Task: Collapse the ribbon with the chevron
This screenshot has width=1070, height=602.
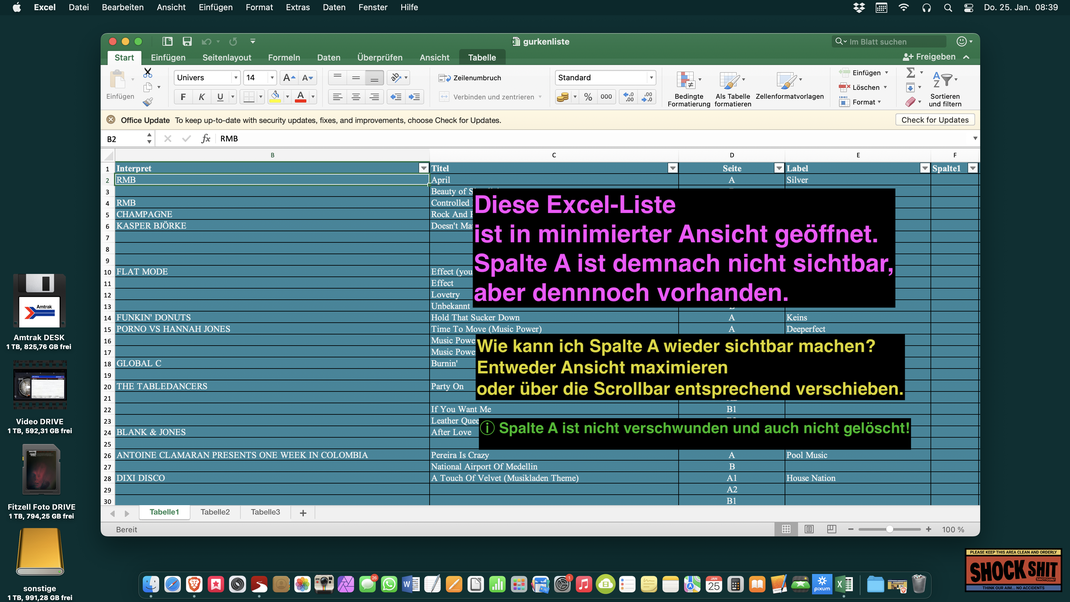Action: 966,57
